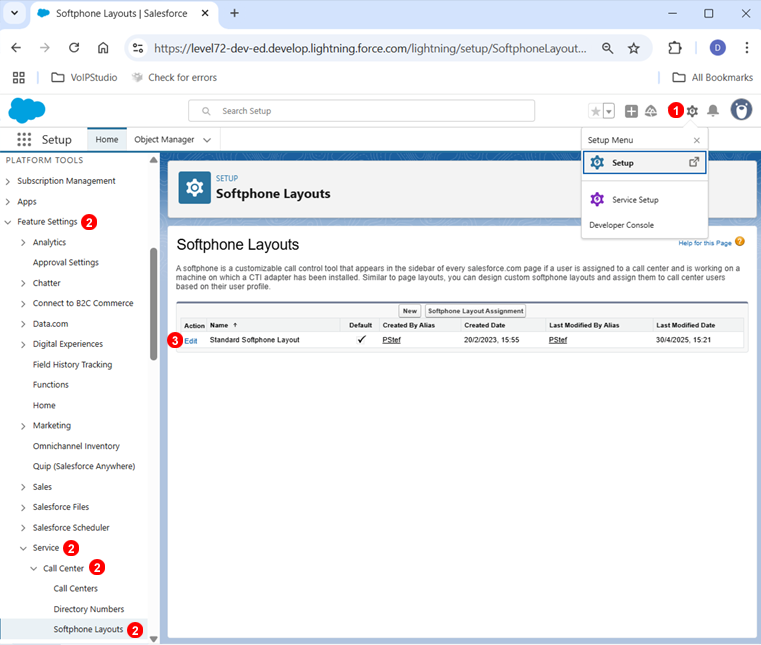
Task: Expand Chatter tree node
Action: (23, 283)
